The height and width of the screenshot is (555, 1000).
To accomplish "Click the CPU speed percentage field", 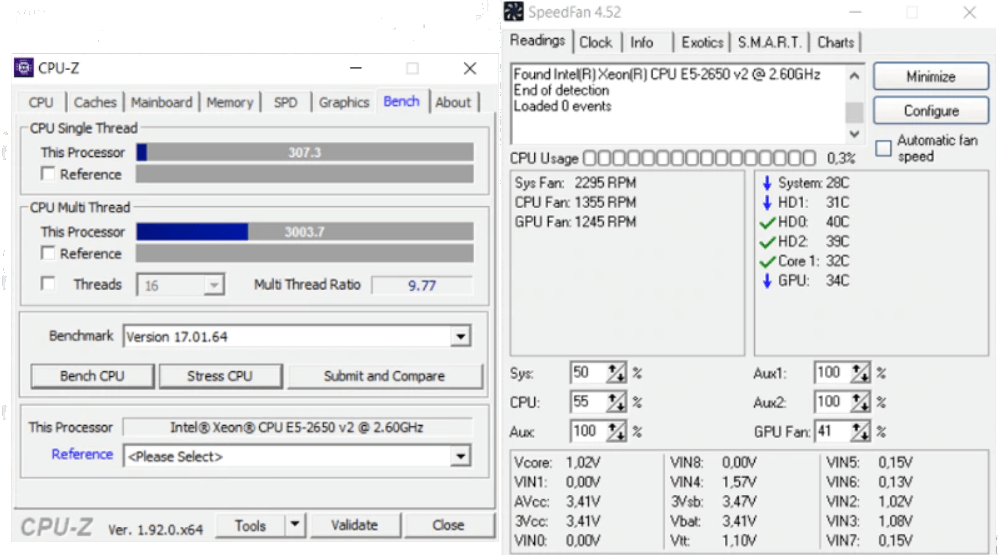I will (589, 402).
